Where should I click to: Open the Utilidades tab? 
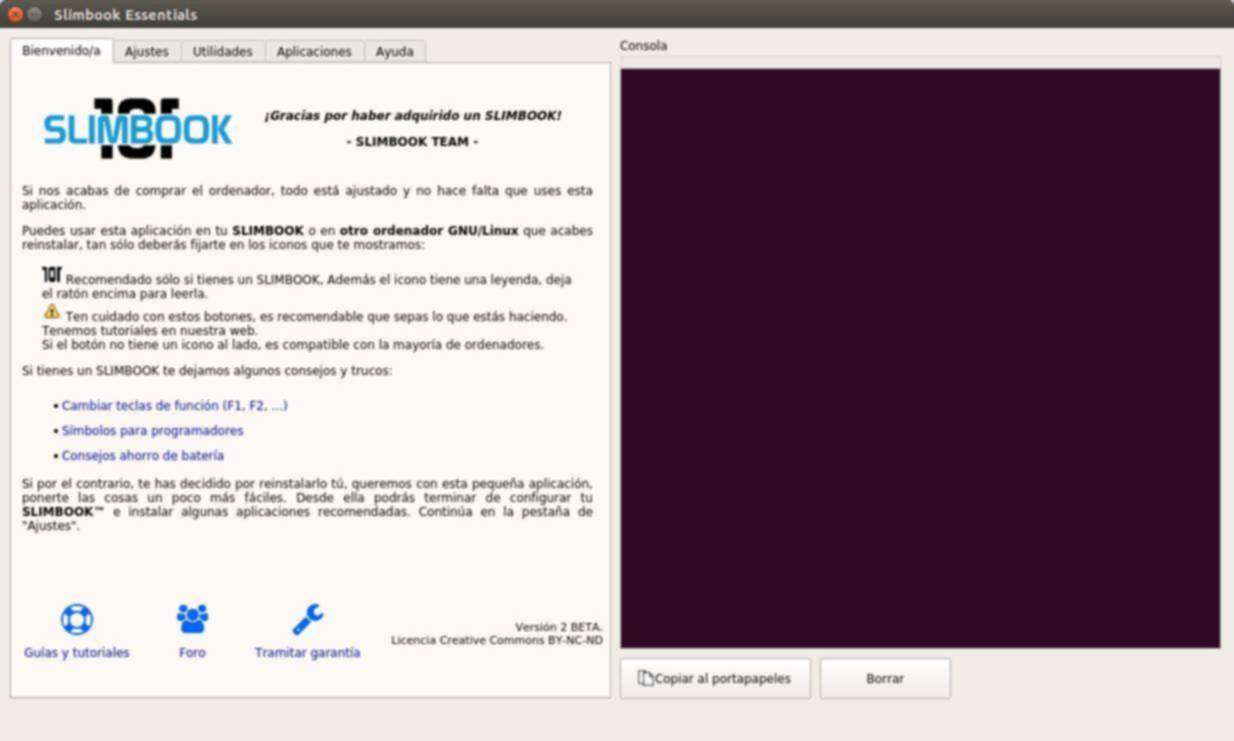point(222,51)
